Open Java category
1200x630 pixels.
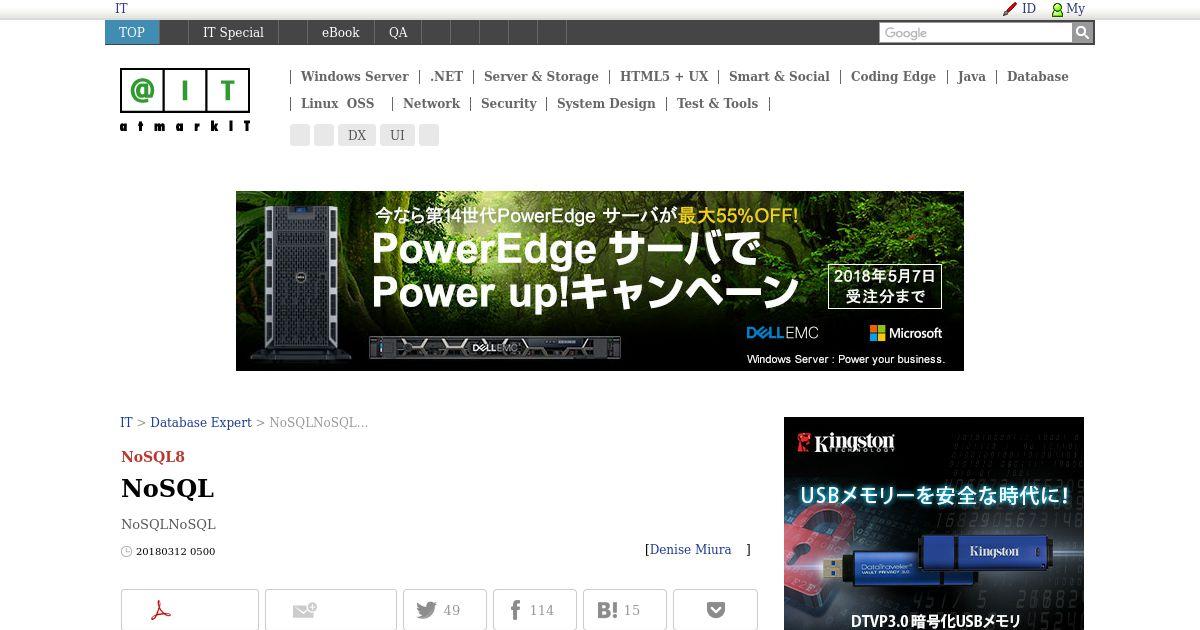point(971,76)
